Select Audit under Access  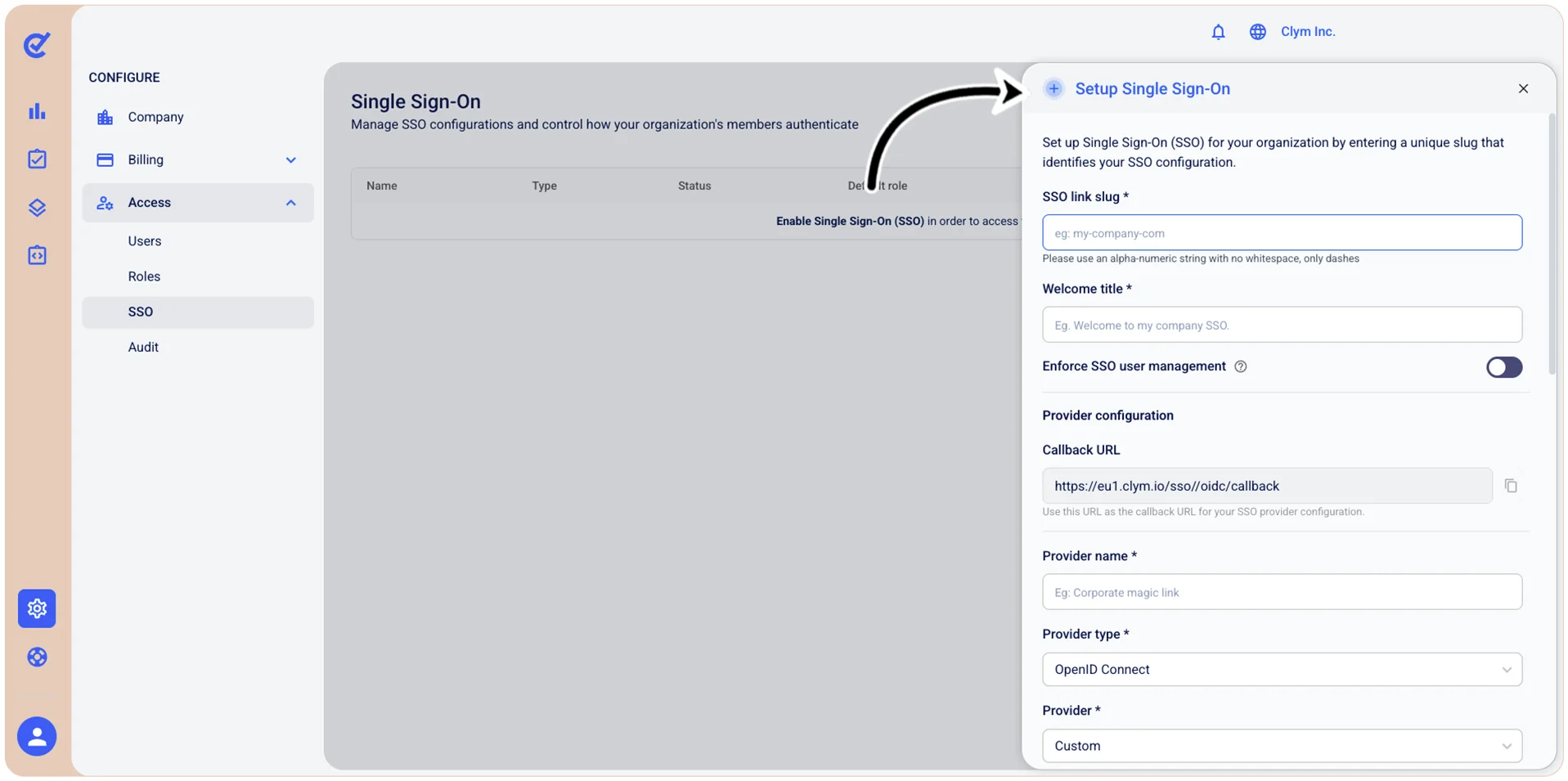[x=143, y=347]
